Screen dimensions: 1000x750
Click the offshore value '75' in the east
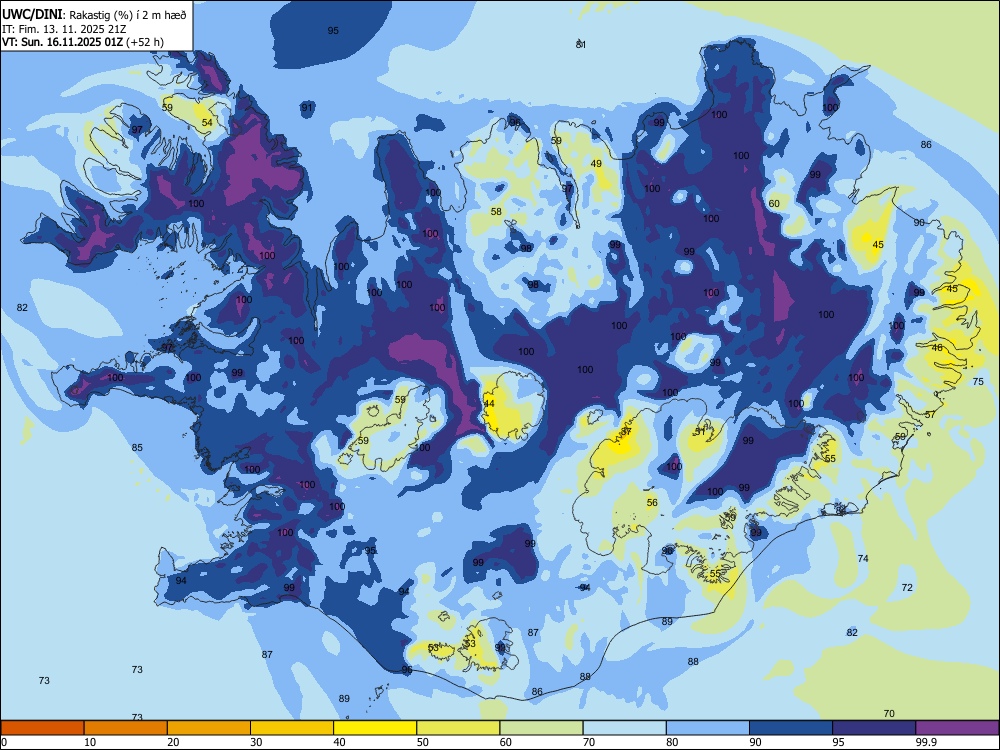click(x=978, y=381)
